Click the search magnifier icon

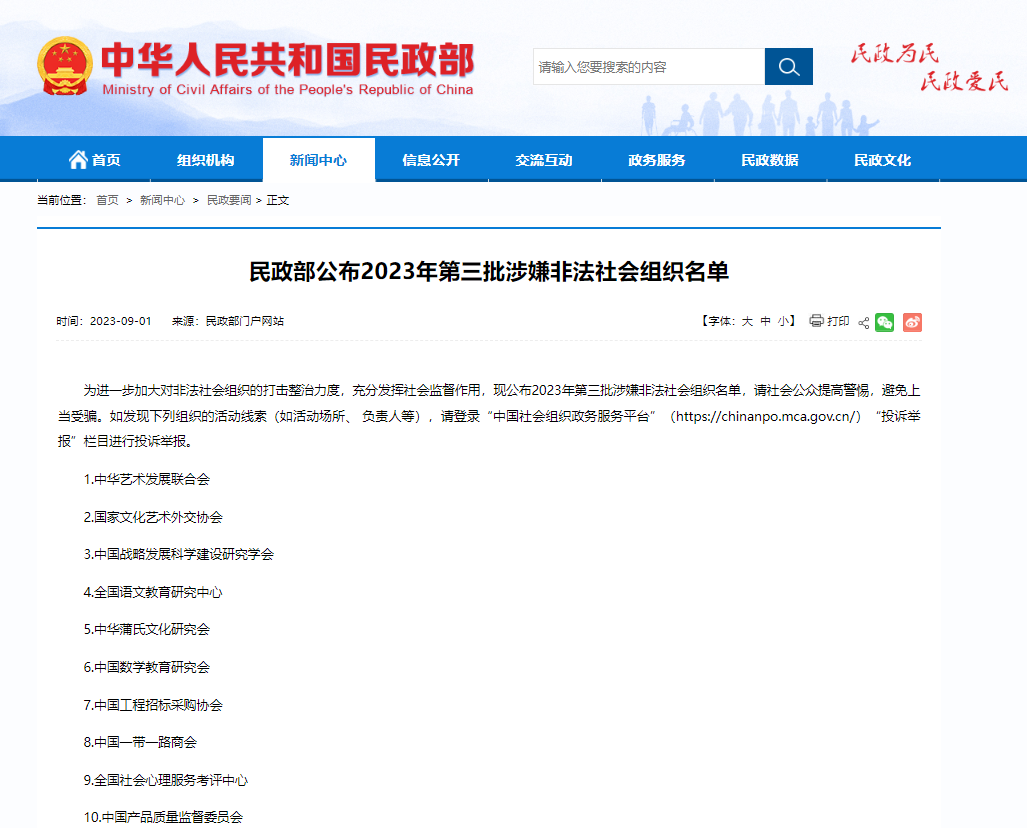(788, 66)
